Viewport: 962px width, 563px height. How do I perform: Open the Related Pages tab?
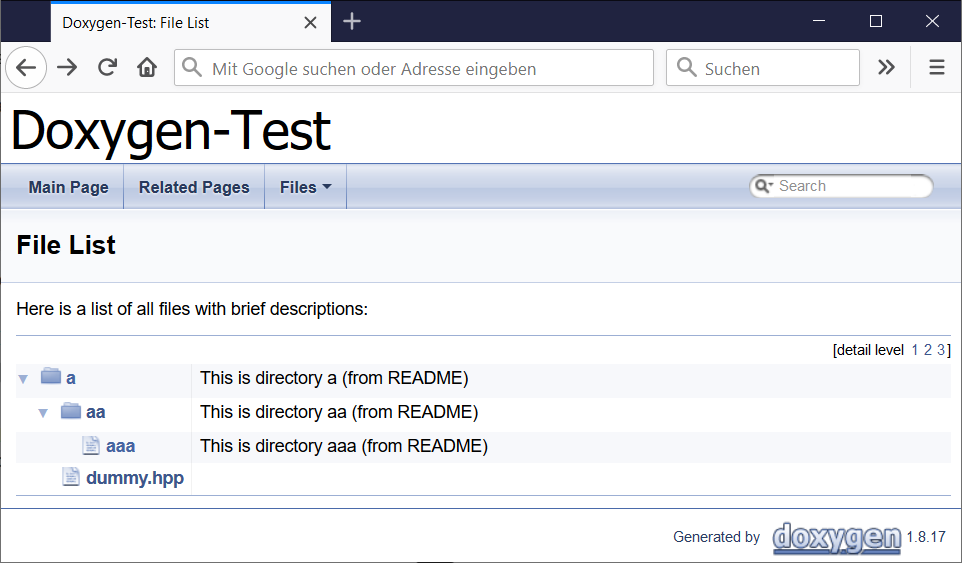click(x=194, y=187)
